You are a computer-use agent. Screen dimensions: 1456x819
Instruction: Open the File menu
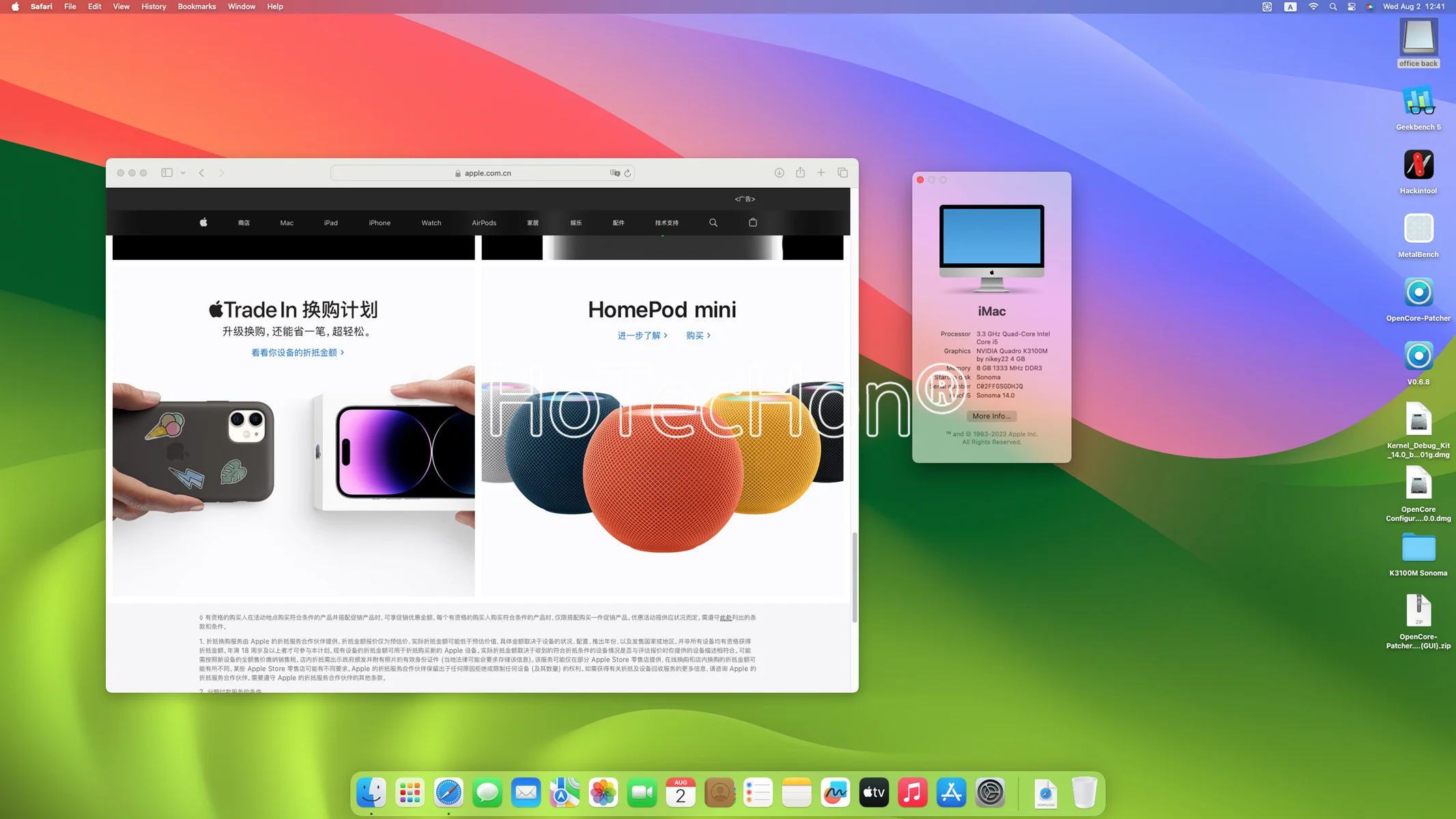point(70,7)
